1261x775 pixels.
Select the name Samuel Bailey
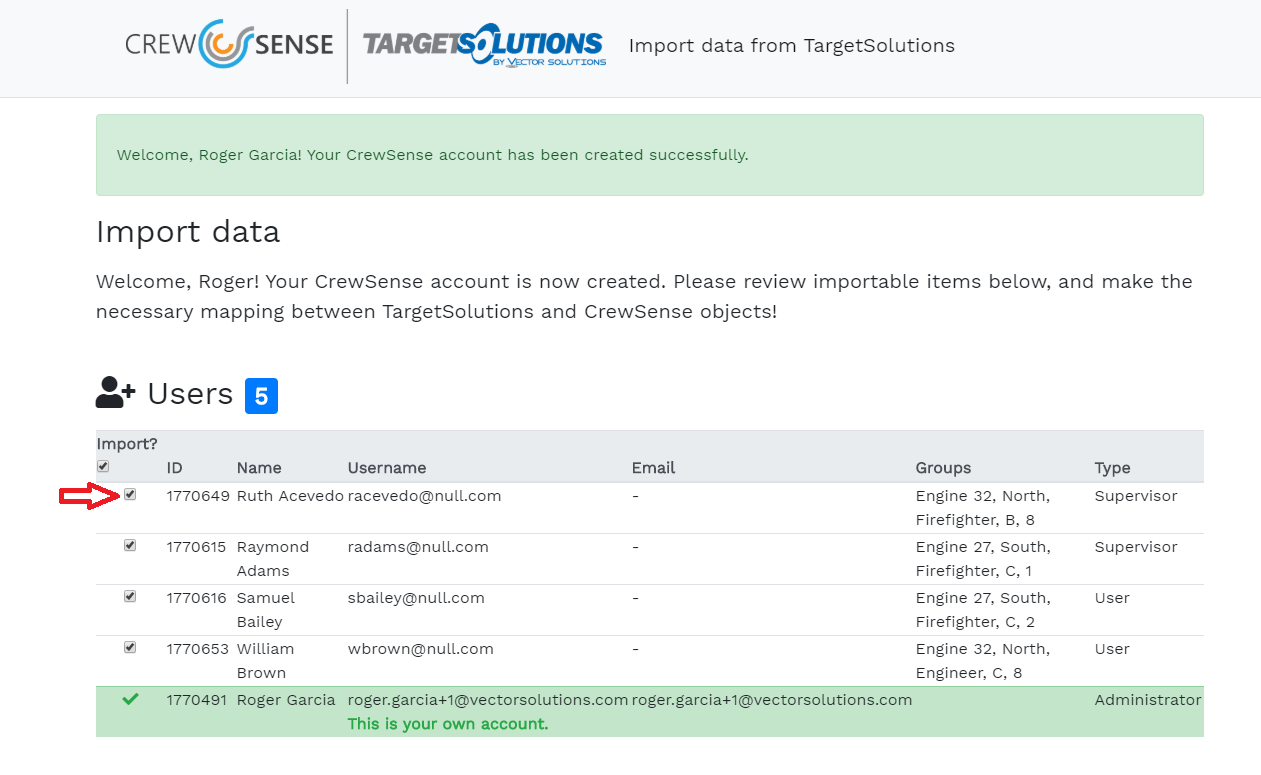coord(266,610)
